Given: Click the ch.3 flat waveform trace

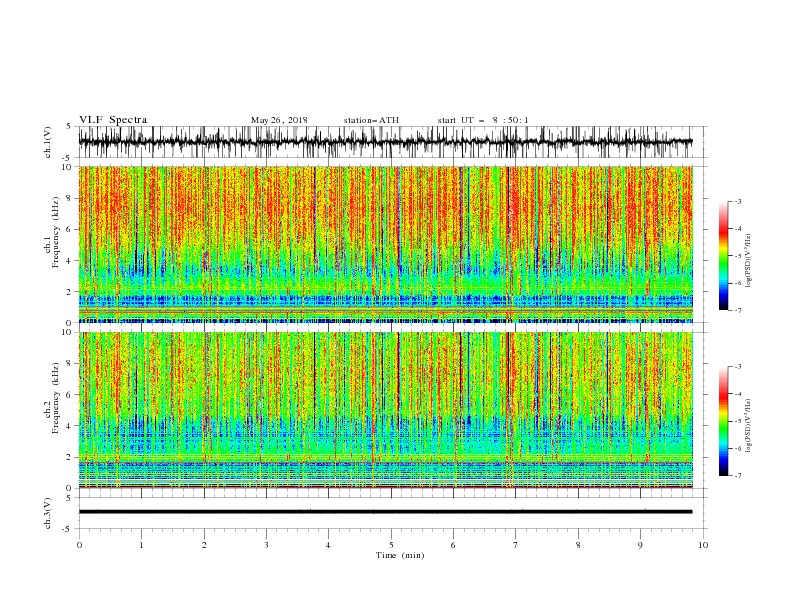Looking at the screenshot, I should tap(385, 512).
